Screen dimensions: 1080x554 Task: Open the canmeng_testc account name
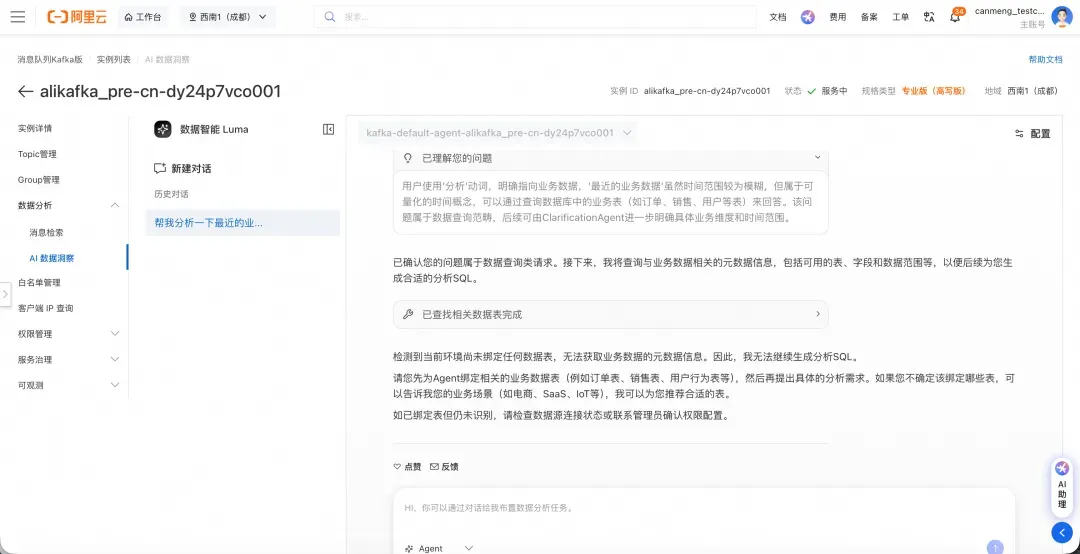click(x=1009, y=11)
